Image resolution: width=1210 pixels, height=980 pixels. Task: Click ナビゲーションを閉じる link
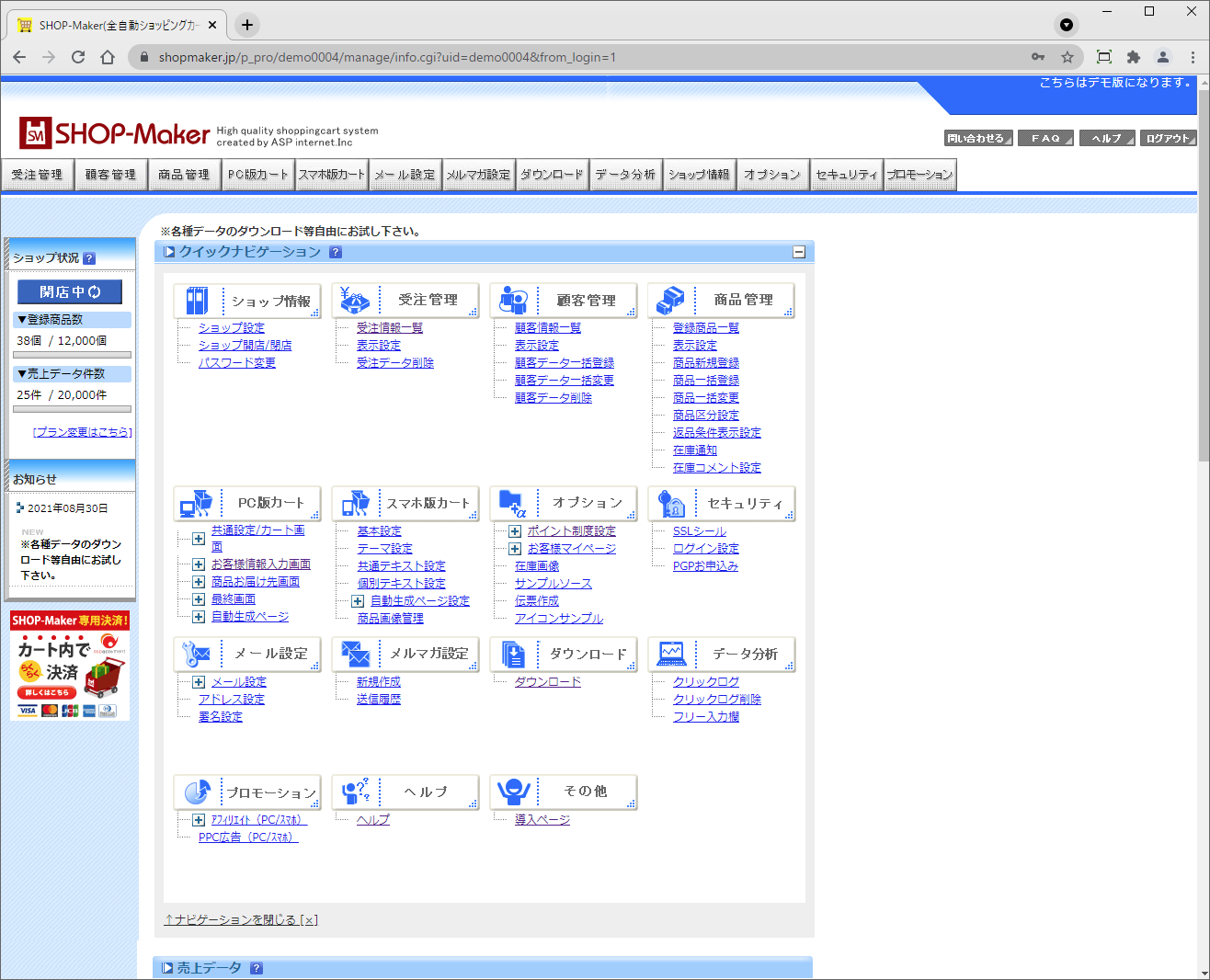(241, 919)
